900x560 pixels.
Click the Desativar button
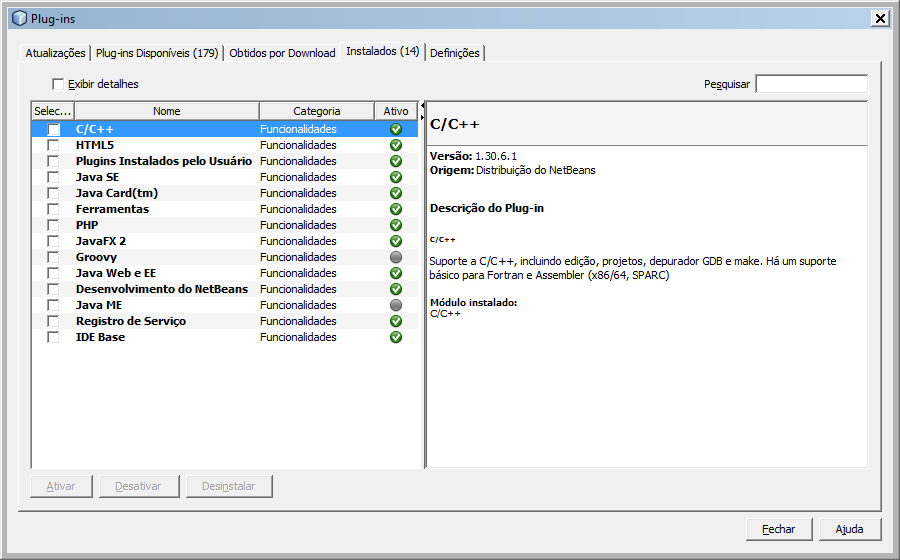[x=138, y=486]
